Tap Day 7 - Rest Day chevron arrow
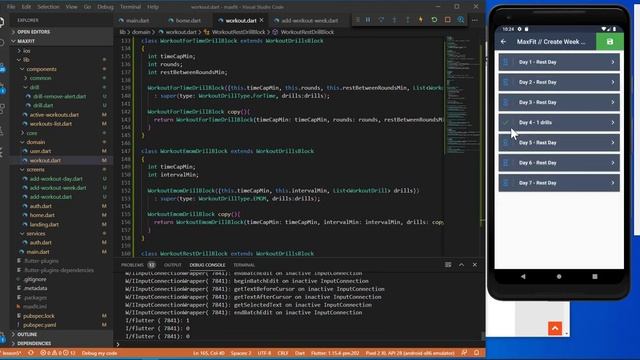Screen dimensions: 640x360 point(613,183)
